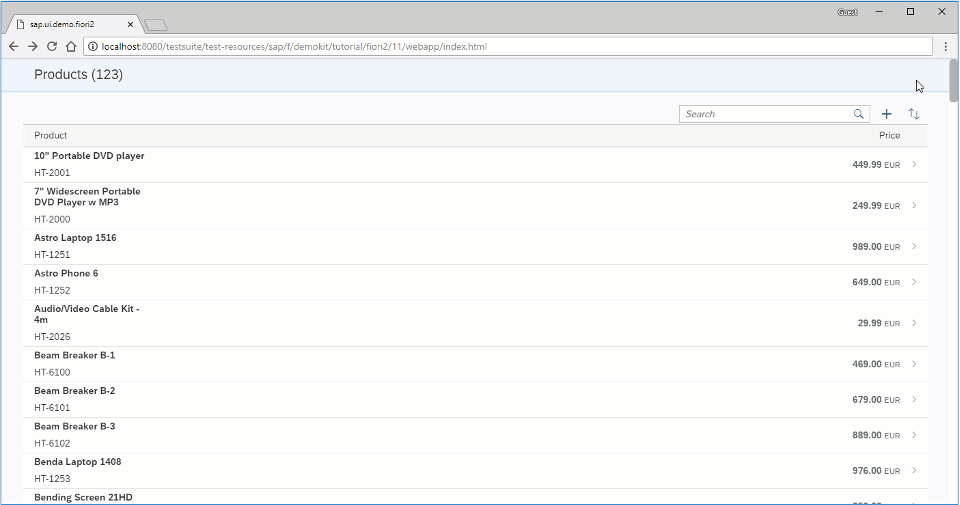960x505 pixels.
Task: Close the sap.ui.demo.fiori2 tab
Action: click(x=130, y=24)
